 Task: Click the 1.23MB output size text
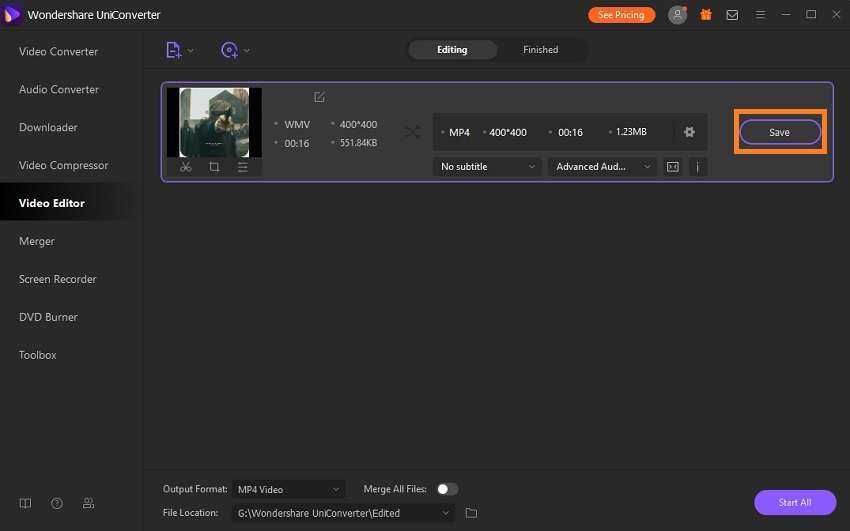click(631, 132)
